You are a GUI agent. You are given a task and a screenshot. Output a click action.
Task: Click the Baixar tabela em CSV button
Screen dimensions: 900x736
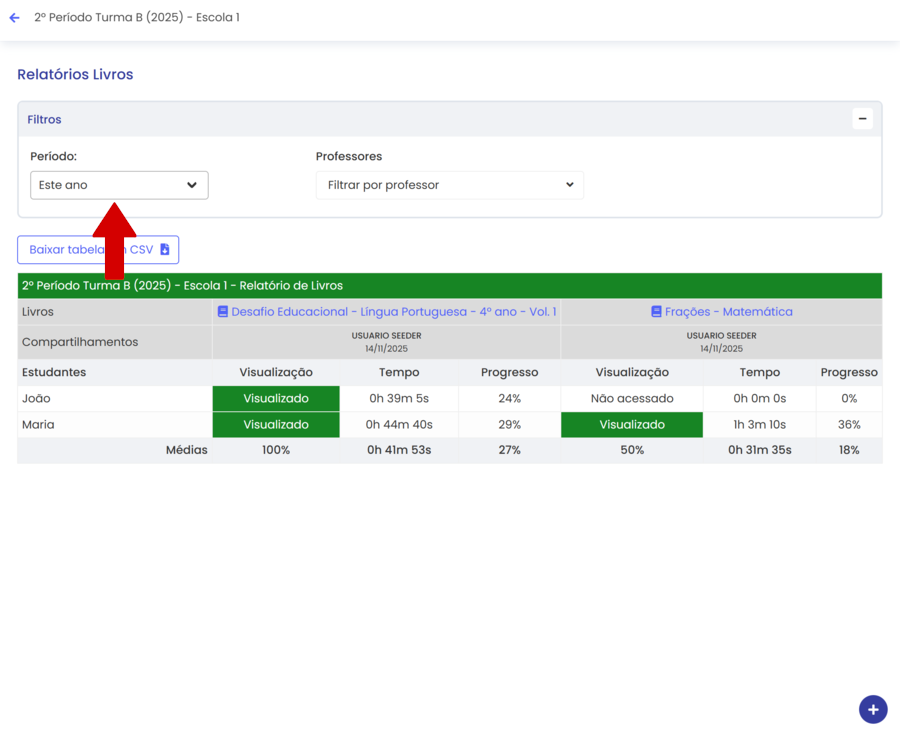click(x=97, y=250)
